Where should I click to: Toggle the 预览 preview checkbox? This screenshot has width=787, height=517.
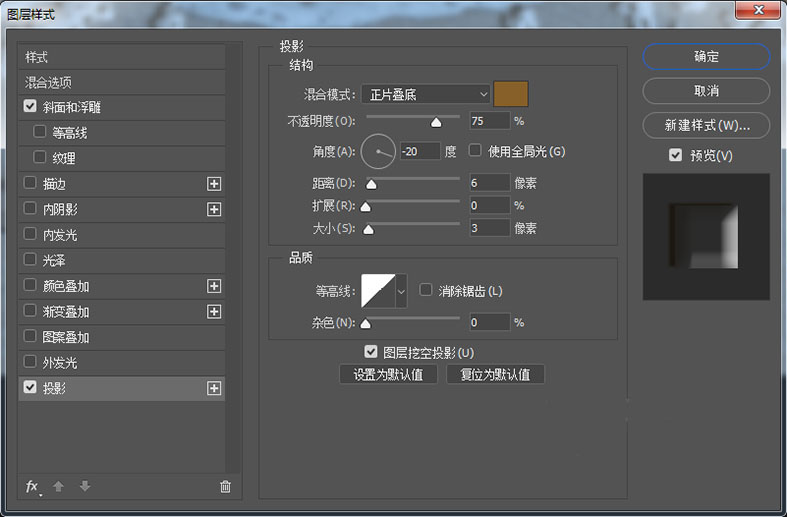(676, 155)
